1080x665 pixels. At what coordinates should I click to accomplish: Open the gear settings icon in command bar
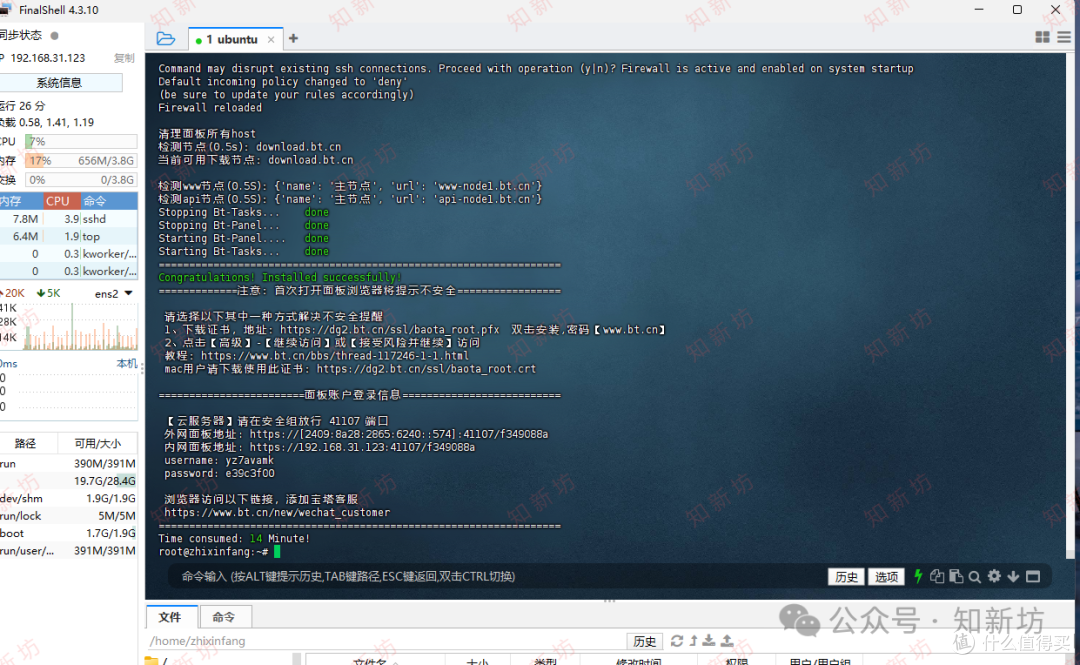994,576
